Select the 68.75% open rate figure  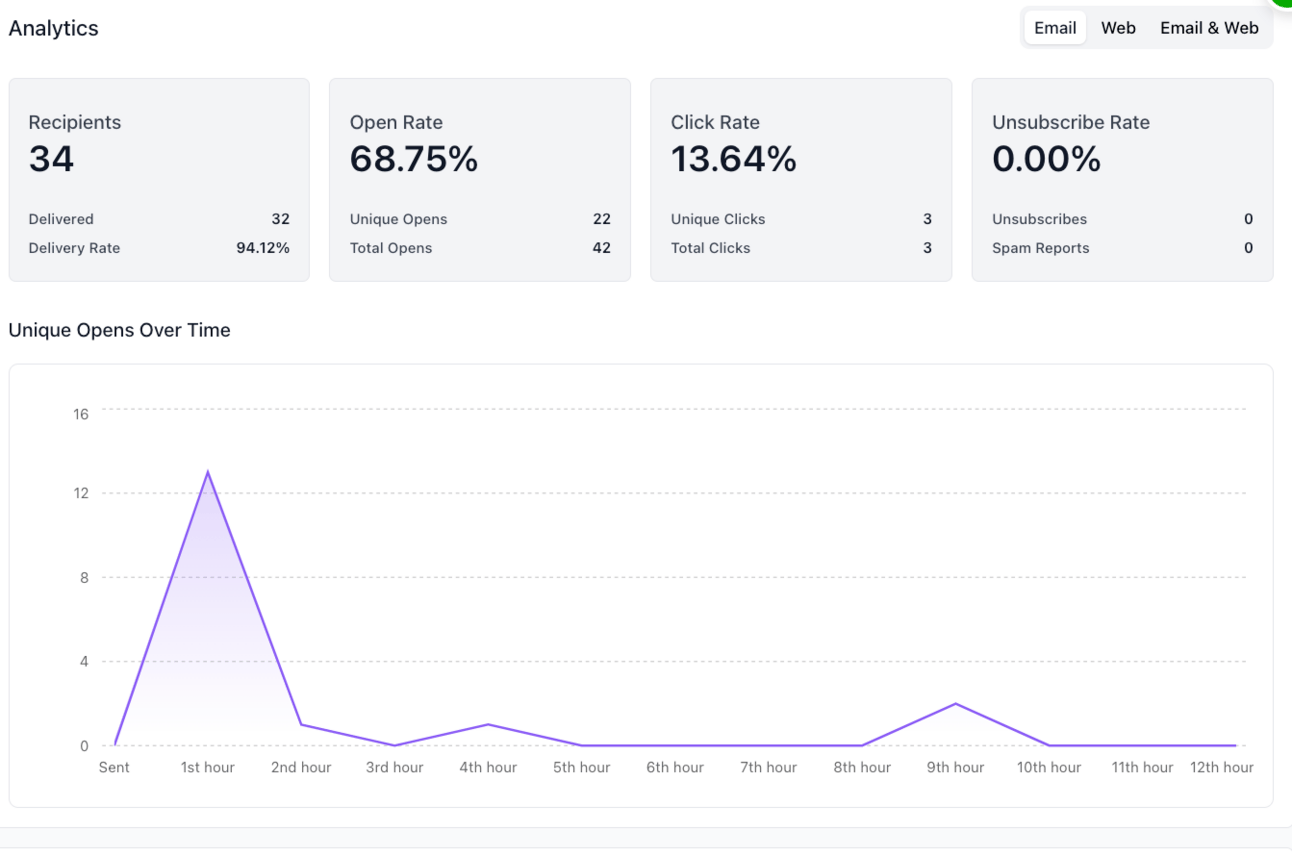tap(414, 159)
